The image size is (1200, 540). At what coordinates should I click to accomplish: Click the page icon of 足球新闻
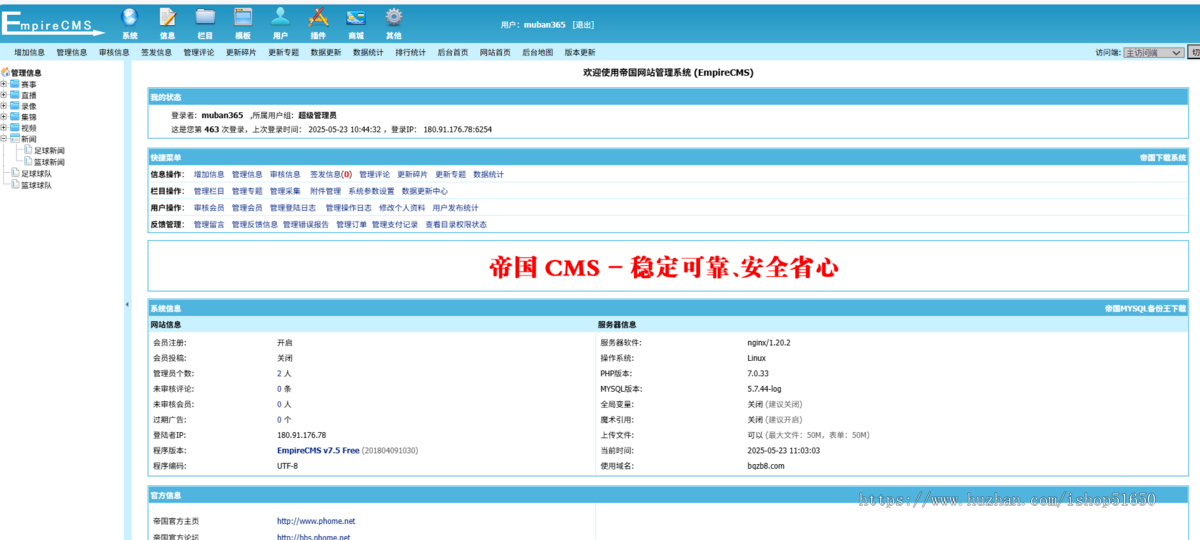point(28,150)
